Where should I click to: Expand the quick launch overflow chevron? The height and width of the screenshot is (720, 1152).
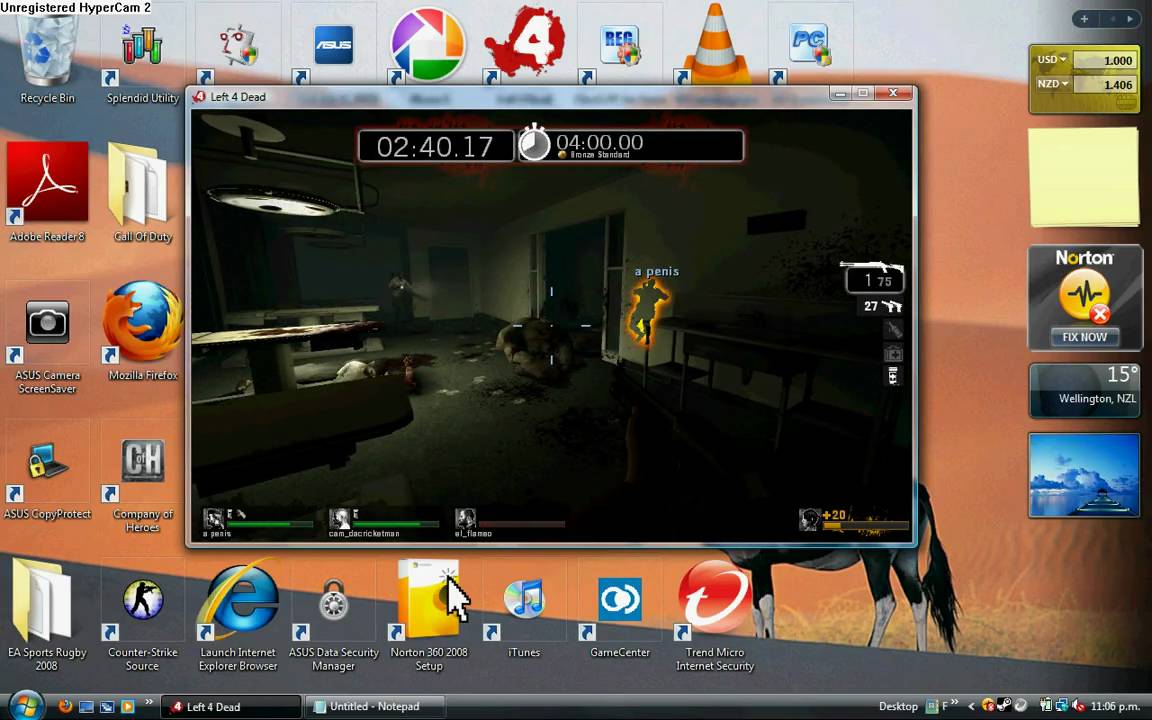[149, 702]
